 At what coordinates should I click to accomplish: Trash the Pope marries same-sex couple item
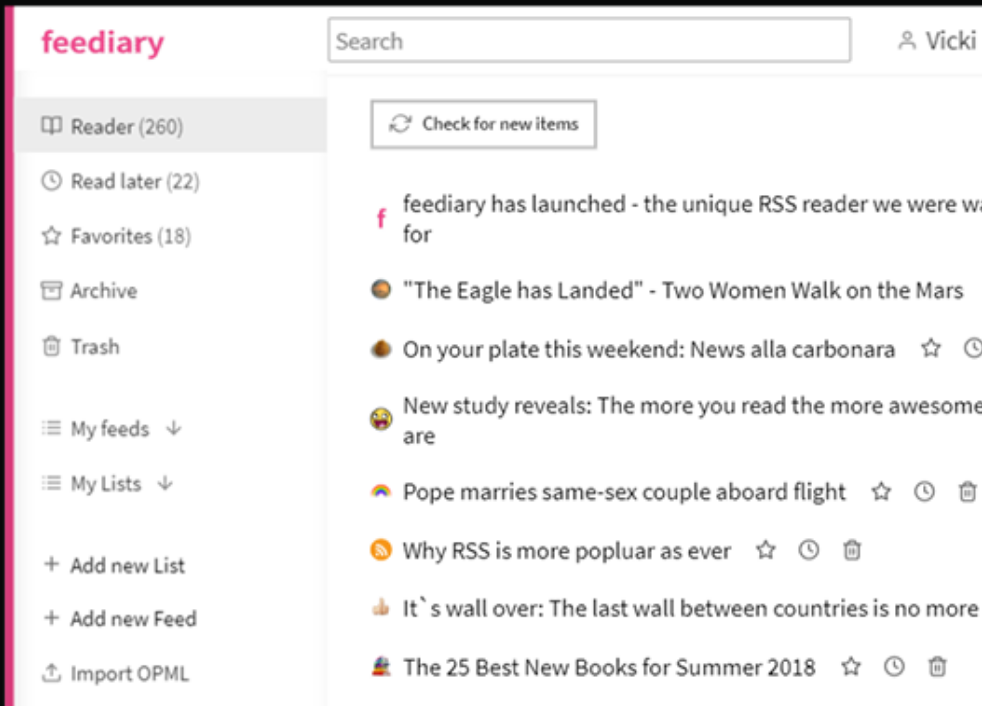click(x=968, y=492)
